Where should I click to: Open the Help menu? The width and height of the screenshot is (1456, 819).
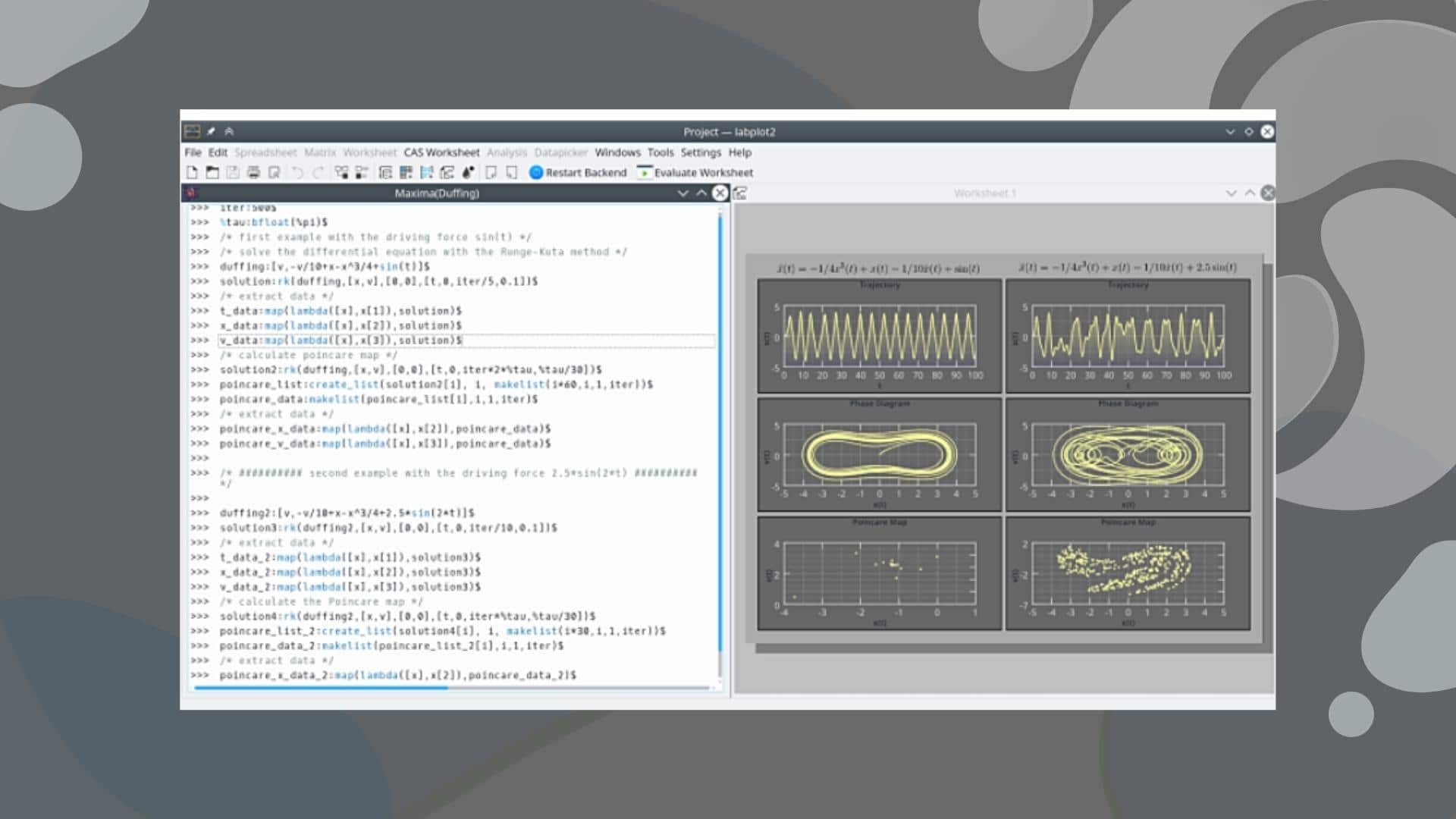click(x=740, y=152)
